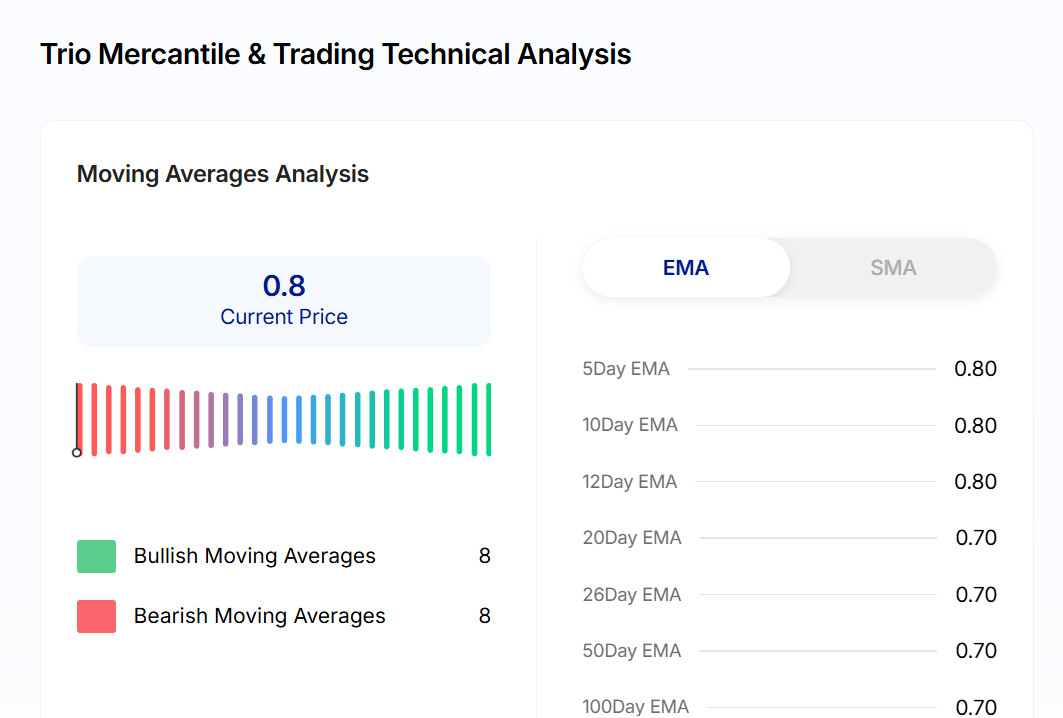
Task: Select the 100Day EMA row label
Action: tap(636, 707)
